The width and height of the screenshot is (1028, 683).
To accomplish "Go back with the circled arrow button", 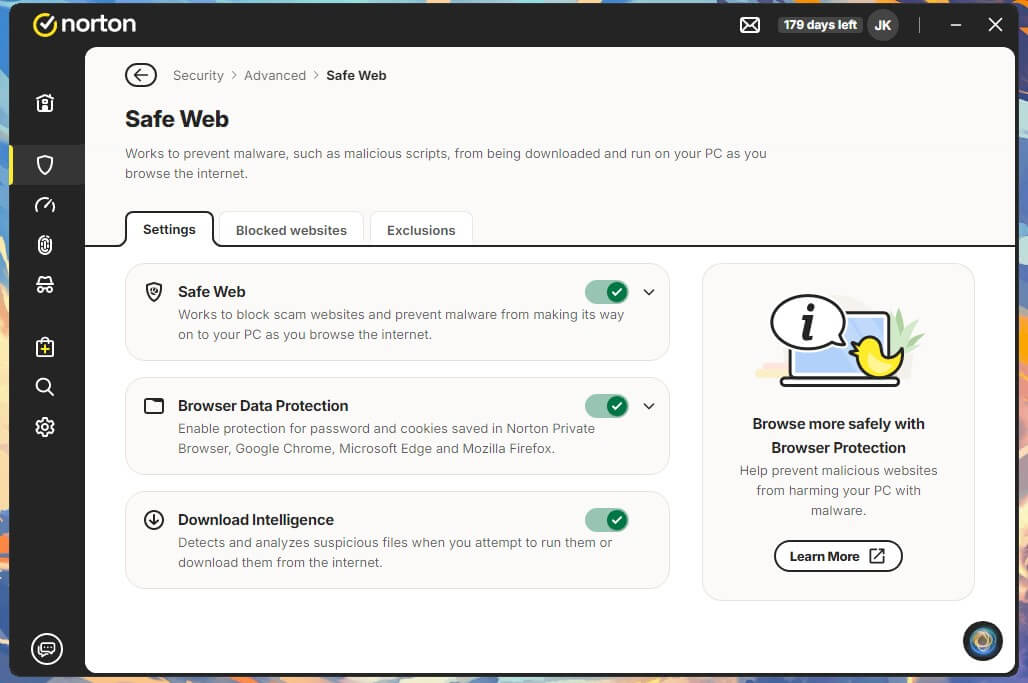I will click(x=141, y=75).
